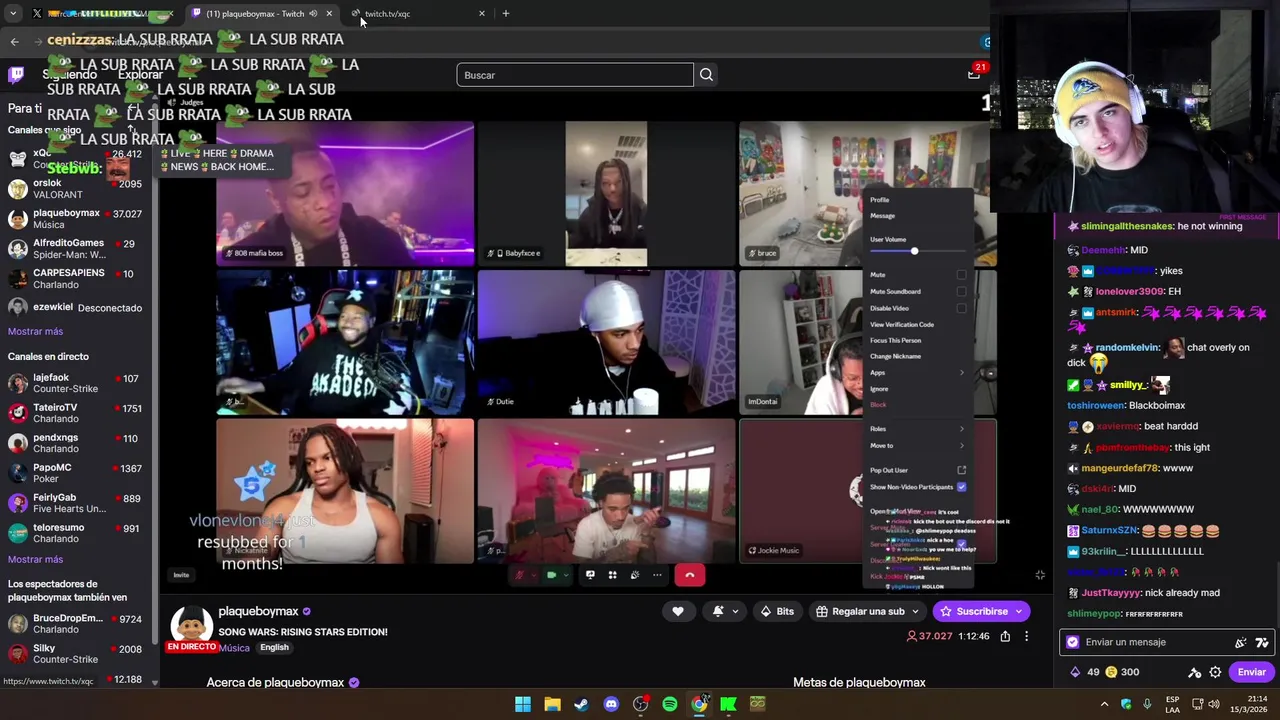Open a new browser tab
The height and width of the screenshot is (720, 1280).
coord(506,13)
